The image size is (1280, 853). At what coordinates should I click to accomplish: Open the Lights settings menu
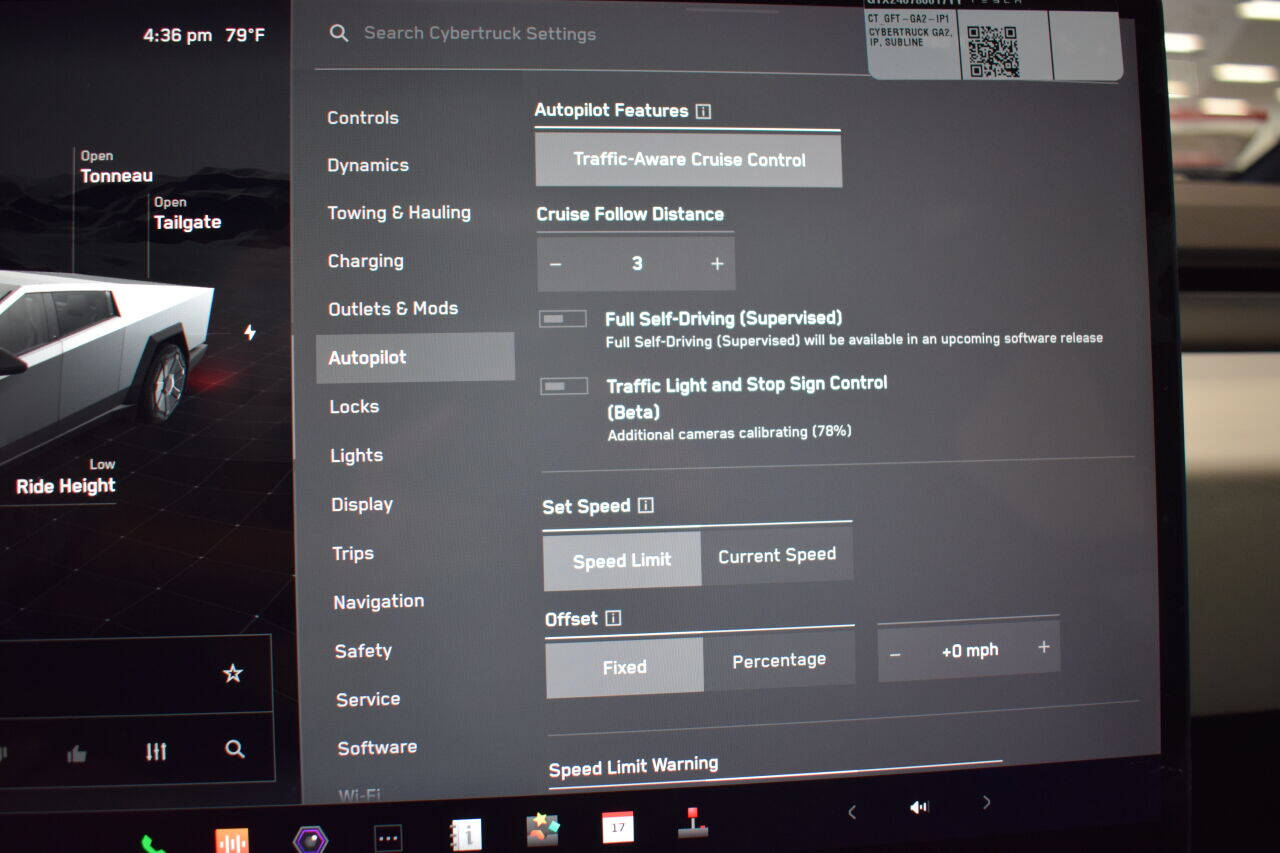point(356,455)
